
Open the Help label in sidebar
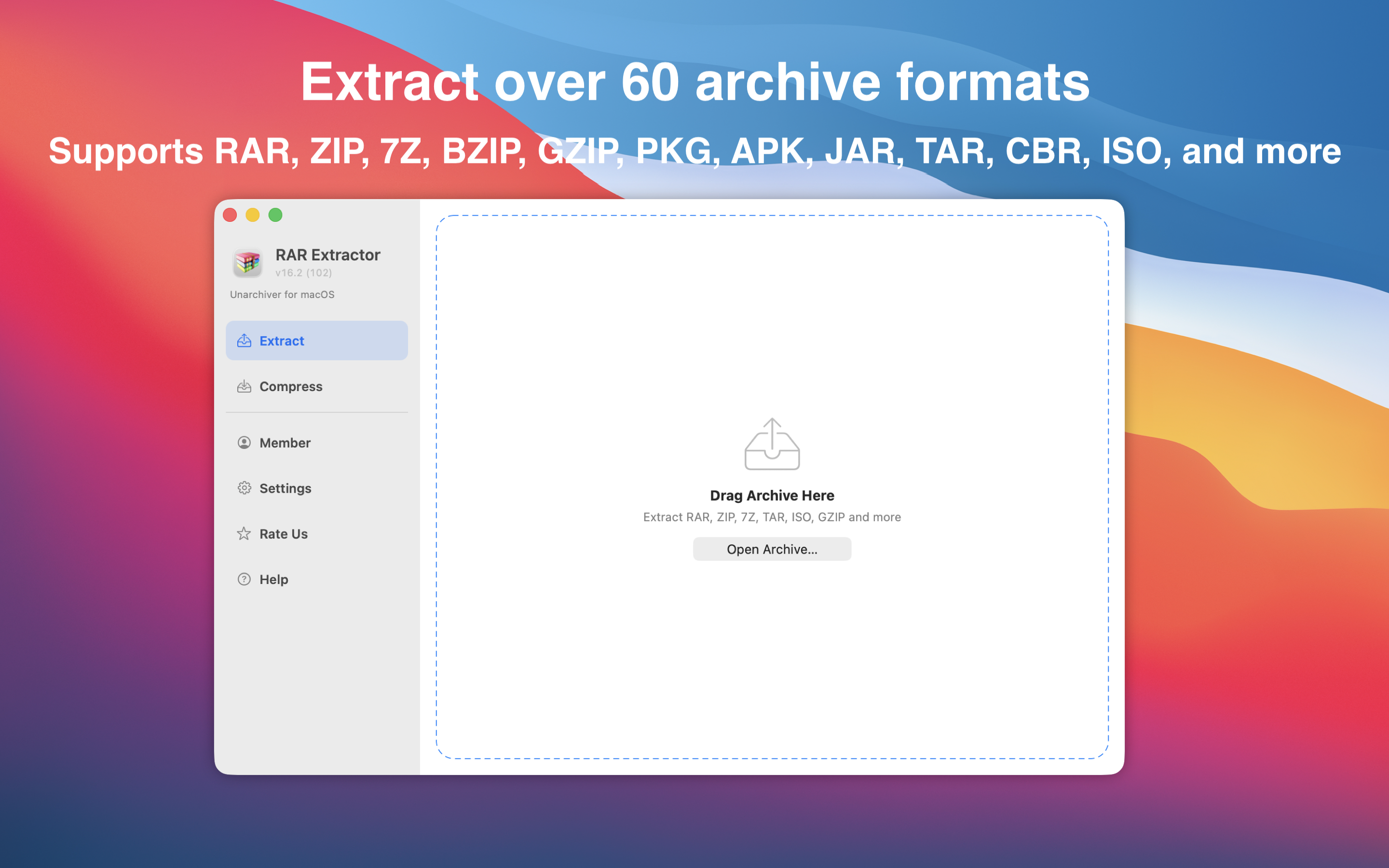[274, 580]
